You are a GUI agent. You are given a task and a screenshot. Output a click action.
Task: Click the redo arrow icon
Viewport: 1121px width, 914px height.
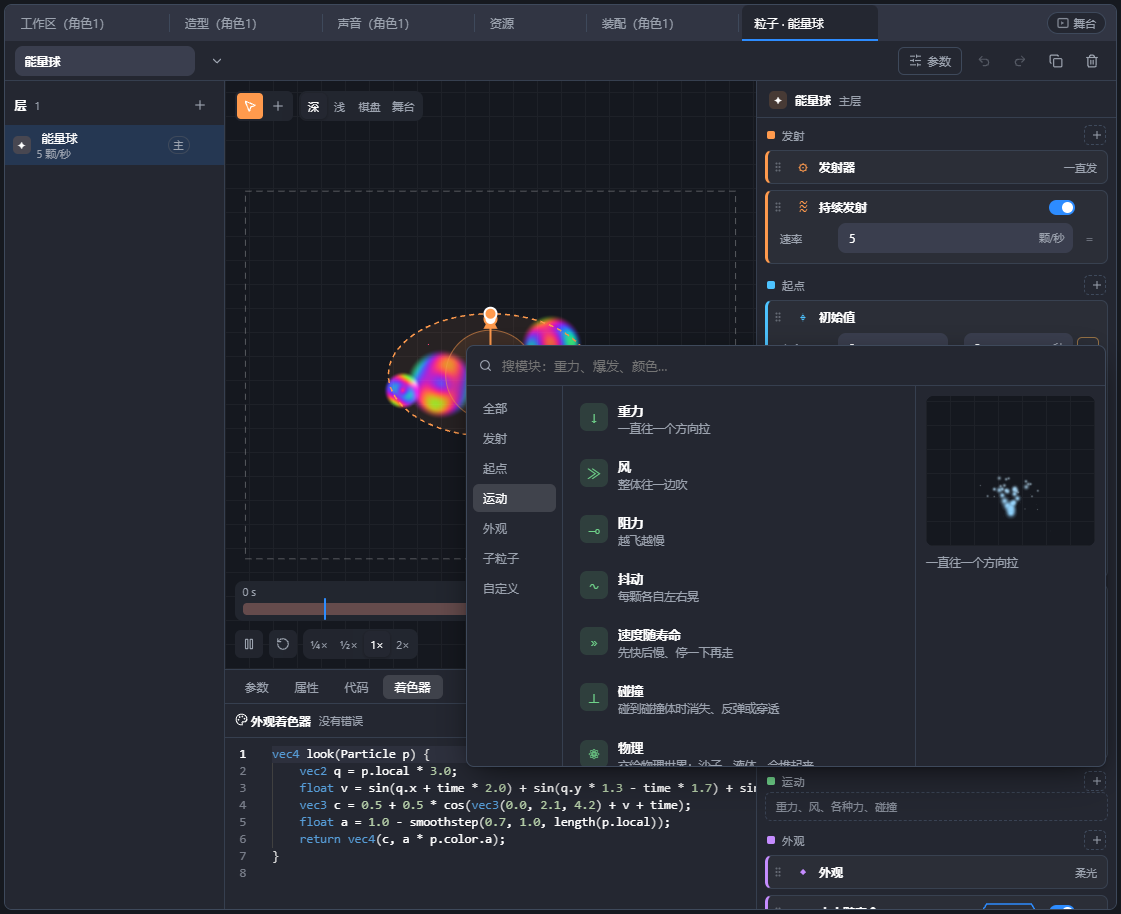pos(1020,62)
